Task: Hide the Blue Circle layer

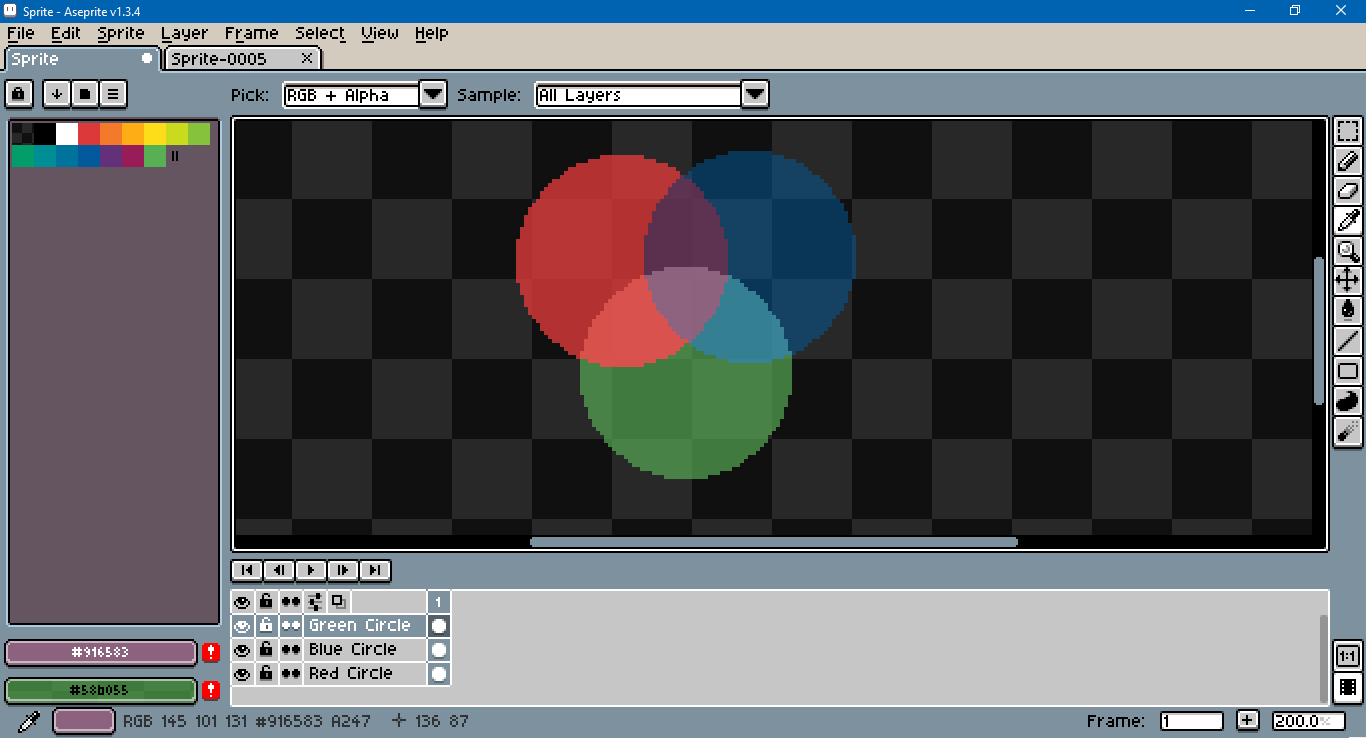Action: (x=241, y=650)
